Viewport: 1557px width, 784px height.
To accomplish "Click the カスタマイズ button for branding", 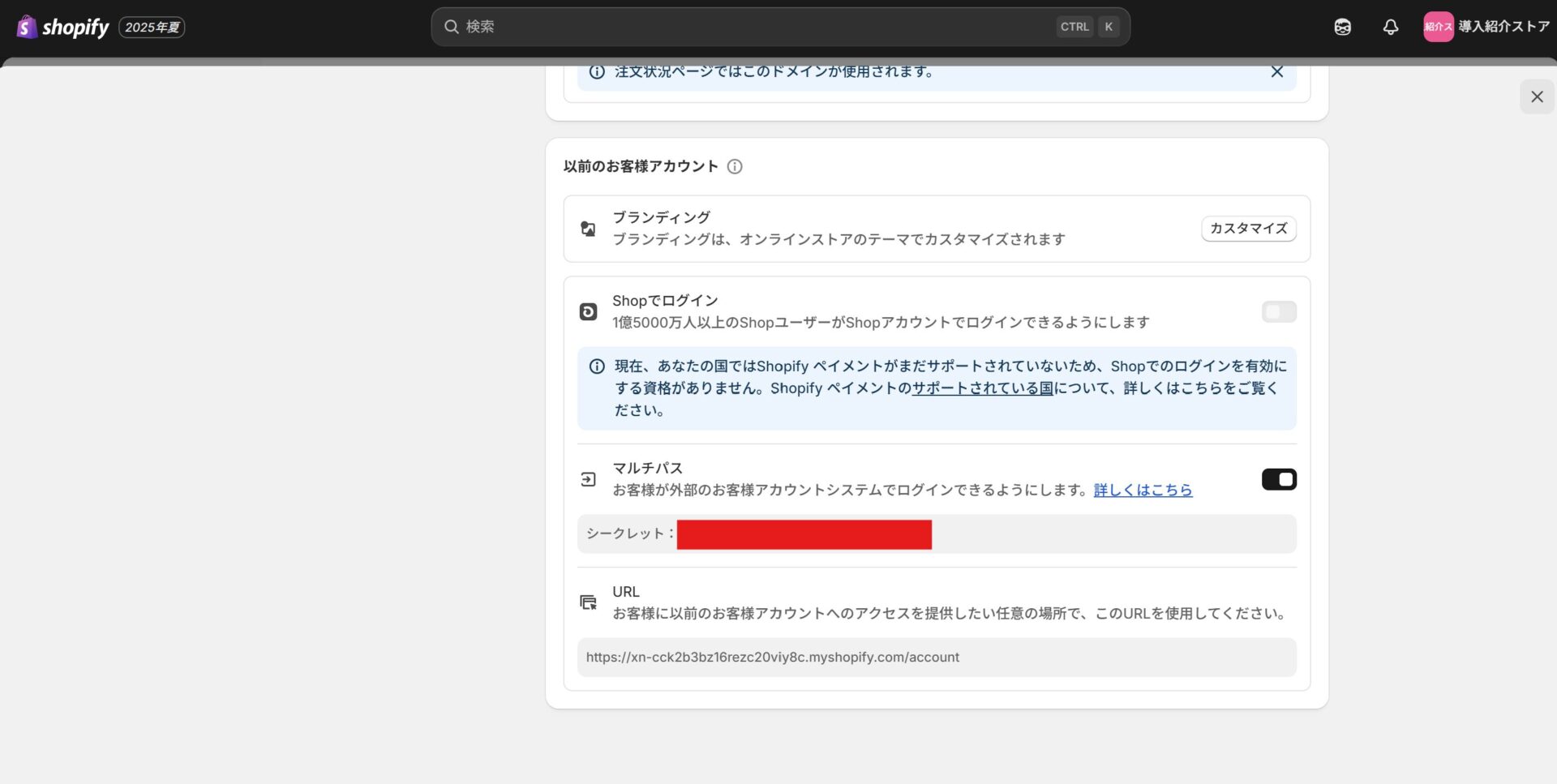I will [x=1248, y=229].
